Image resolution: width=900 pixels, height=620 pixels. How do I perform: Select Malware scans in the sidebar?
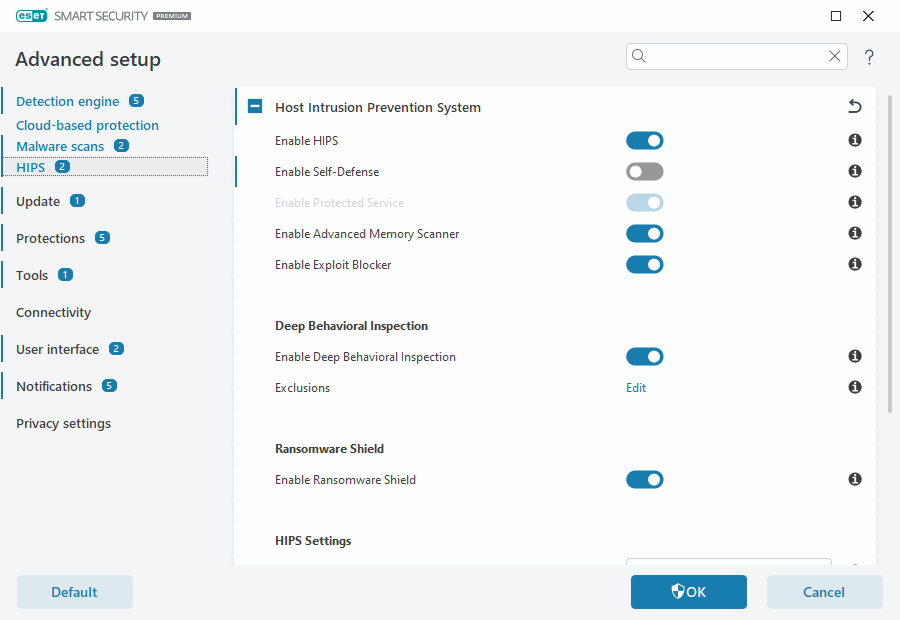point(60,146)
